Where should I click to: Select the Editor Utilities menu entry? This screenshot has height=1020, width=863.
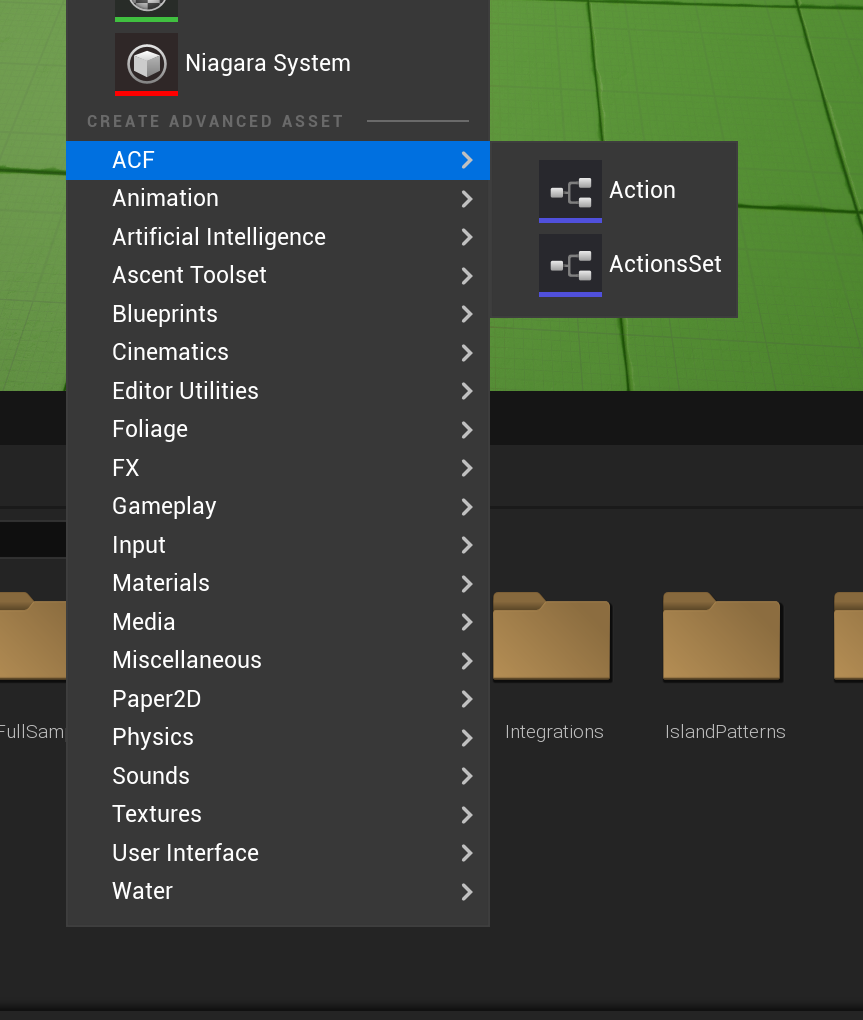185,391
